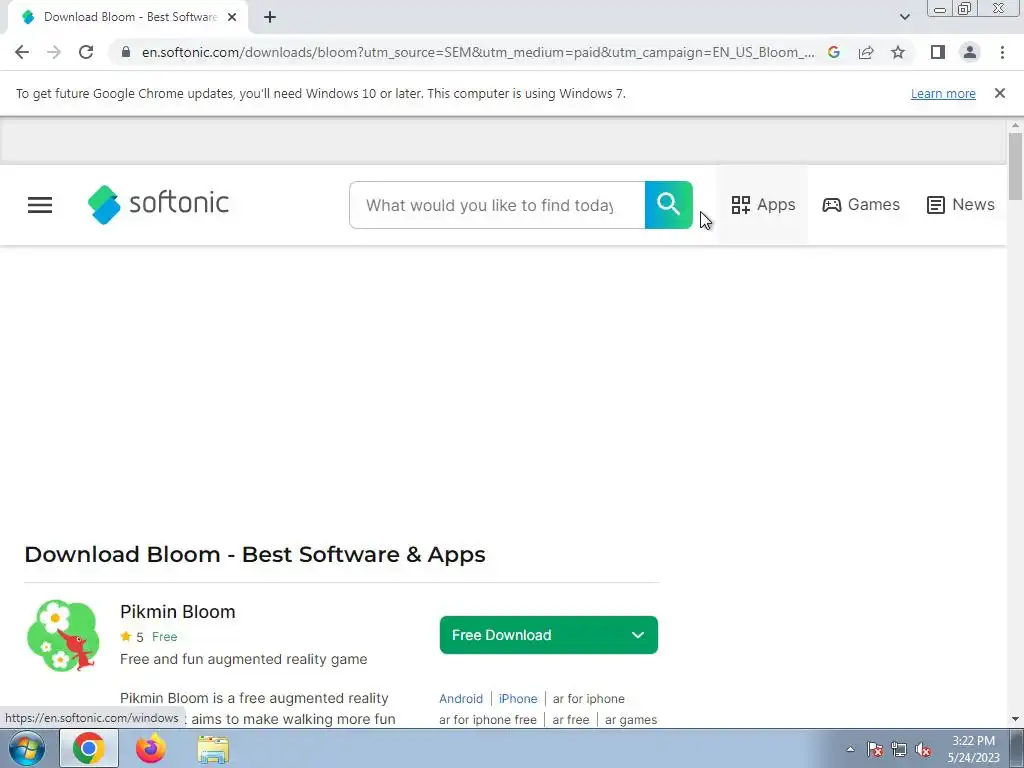Click the 'Free' license label
1024x768 pixels.
click(165, 637)
